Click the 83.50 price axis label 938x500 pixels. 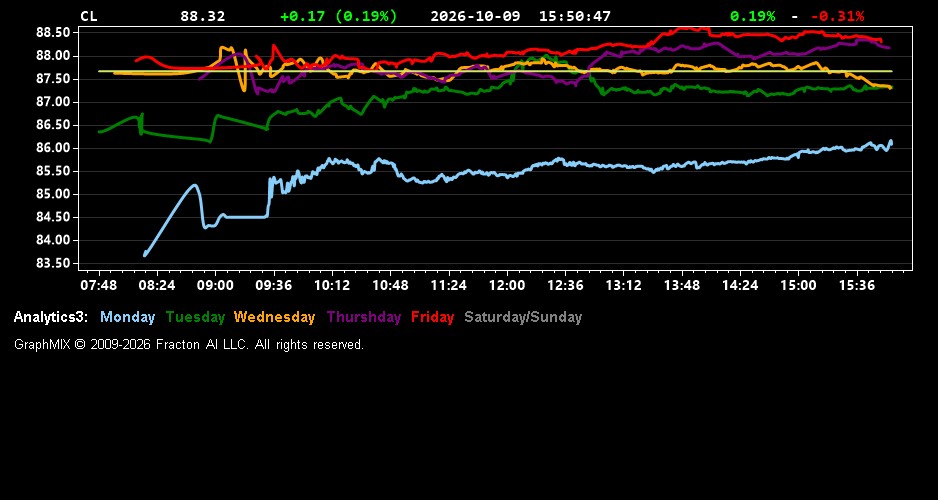tap(54, 264)
